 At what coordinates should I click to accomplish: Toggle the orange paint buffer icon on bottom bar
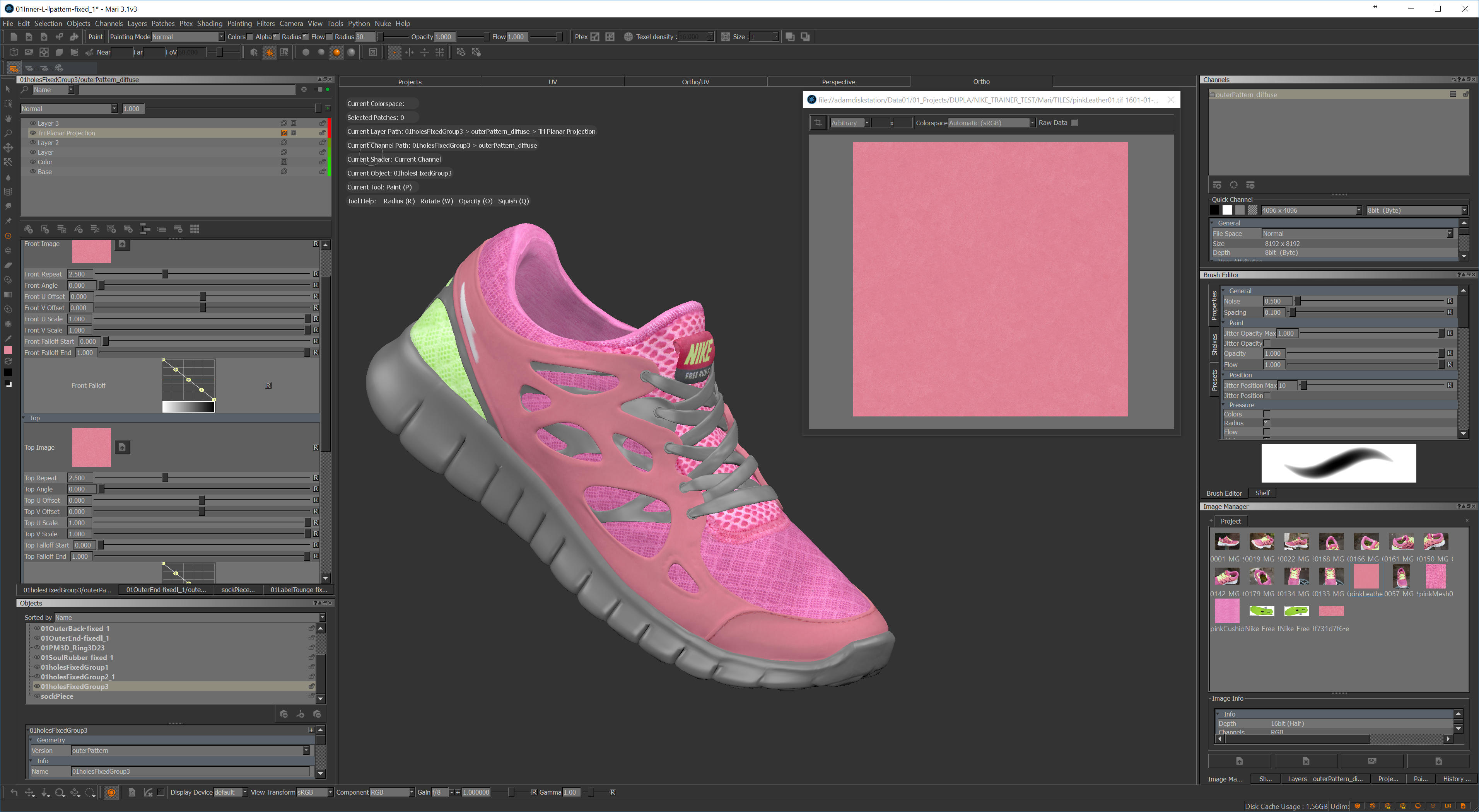111,793
